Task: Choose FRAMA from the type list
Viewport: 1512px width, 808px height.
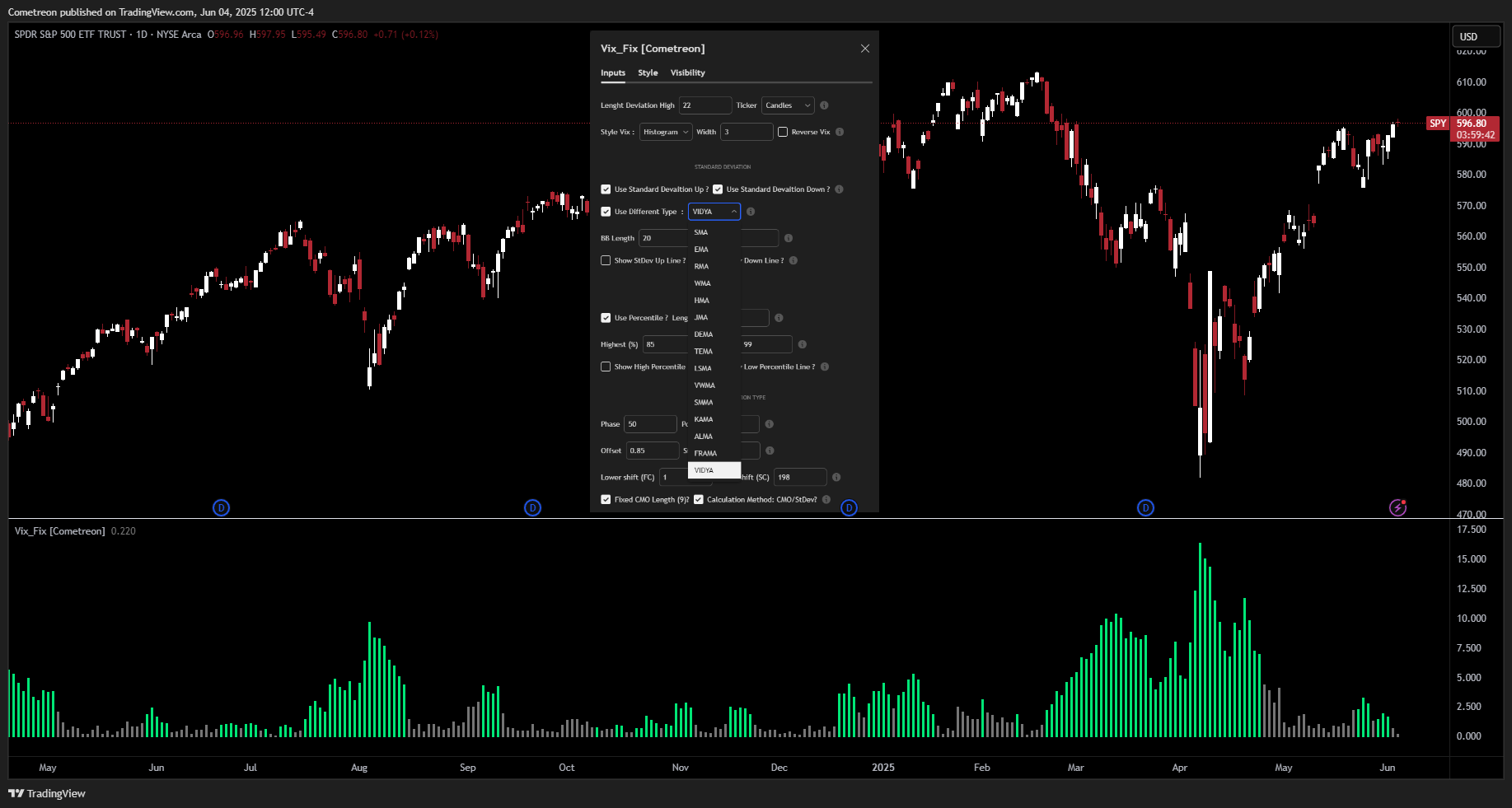Action: click(714, 454)
